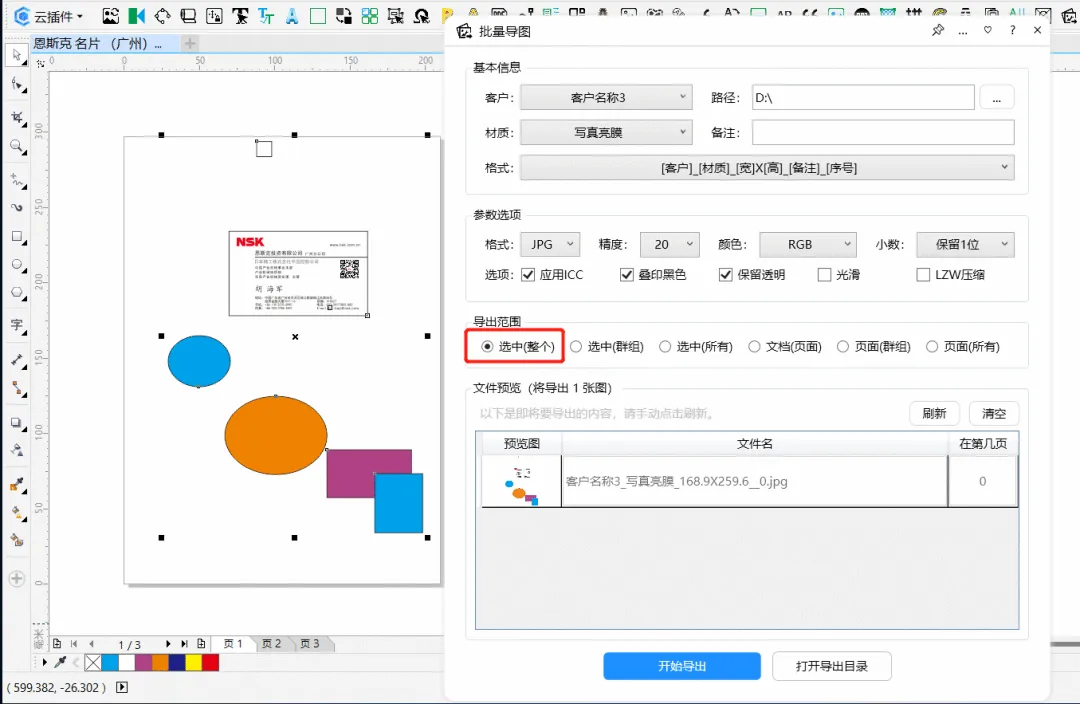
Task: Enable the 光滑 checkbox
Action: [x=824, y=275]
